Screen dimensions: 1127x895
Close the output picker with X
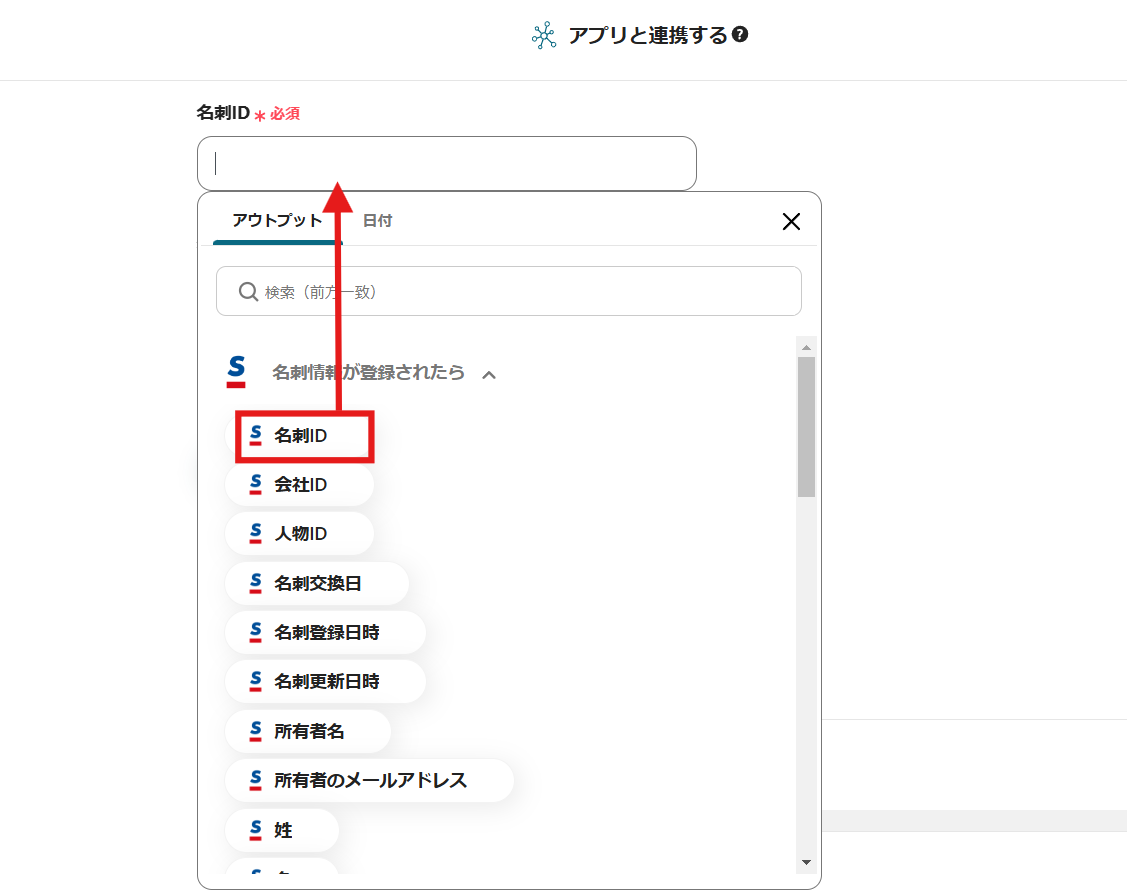(791, 221)
